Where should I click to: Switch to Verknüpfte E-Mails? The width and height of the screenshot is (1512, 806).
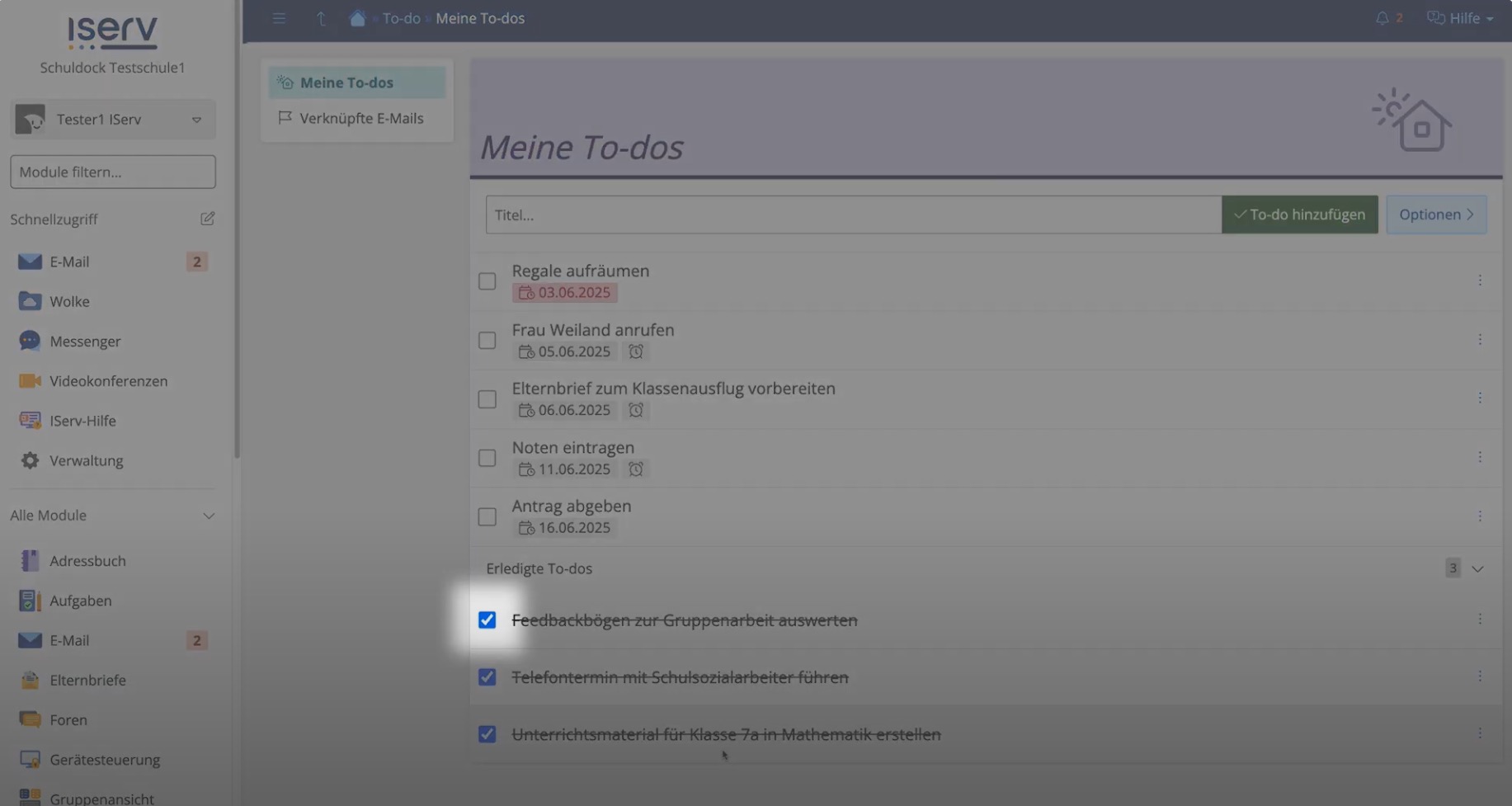click(360, 118)
